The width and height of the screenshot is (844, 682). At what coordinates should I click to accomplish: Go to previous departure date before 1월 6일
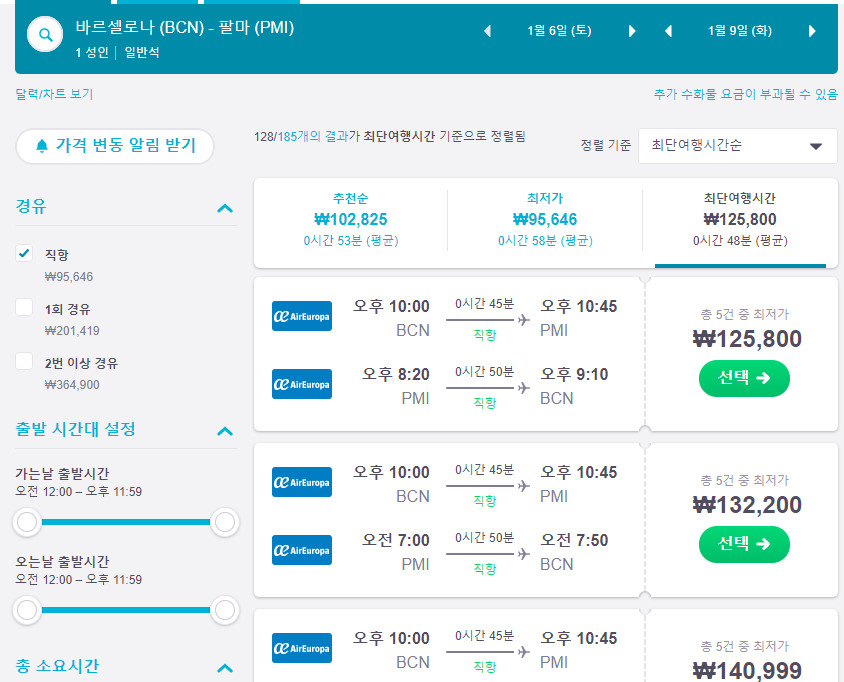(x=488, y=31)
